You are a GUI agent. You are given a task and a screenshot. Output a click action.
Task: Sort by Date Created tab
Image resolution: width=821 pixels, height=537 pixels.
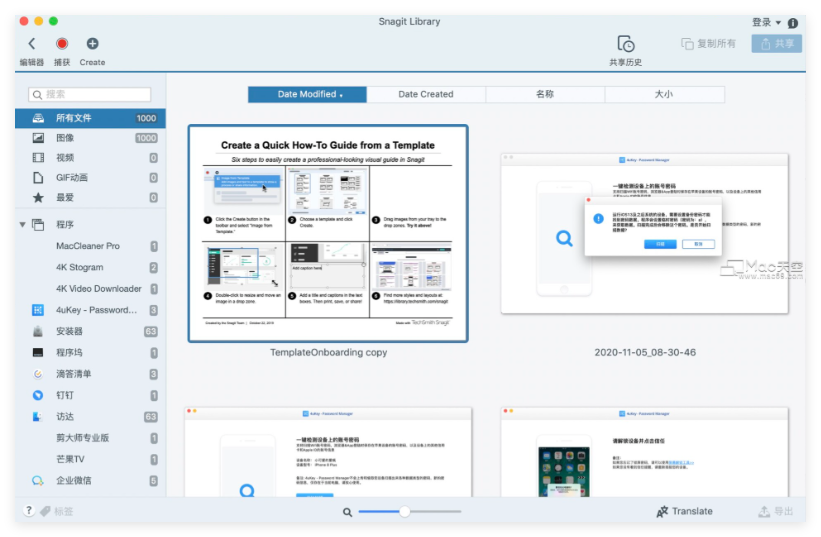[426, 94]
